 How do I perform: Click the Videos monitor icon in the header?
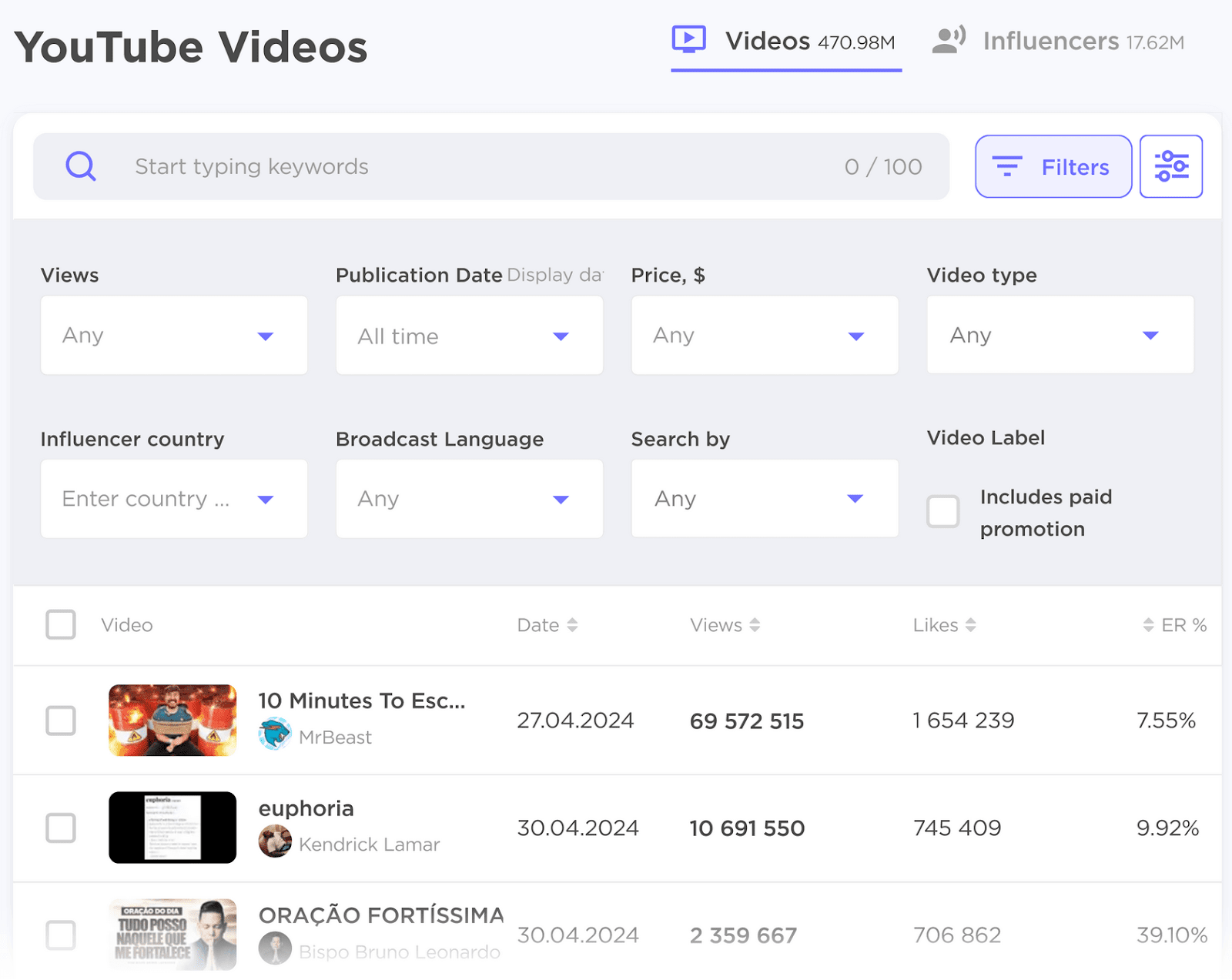[x=689, y=40]
